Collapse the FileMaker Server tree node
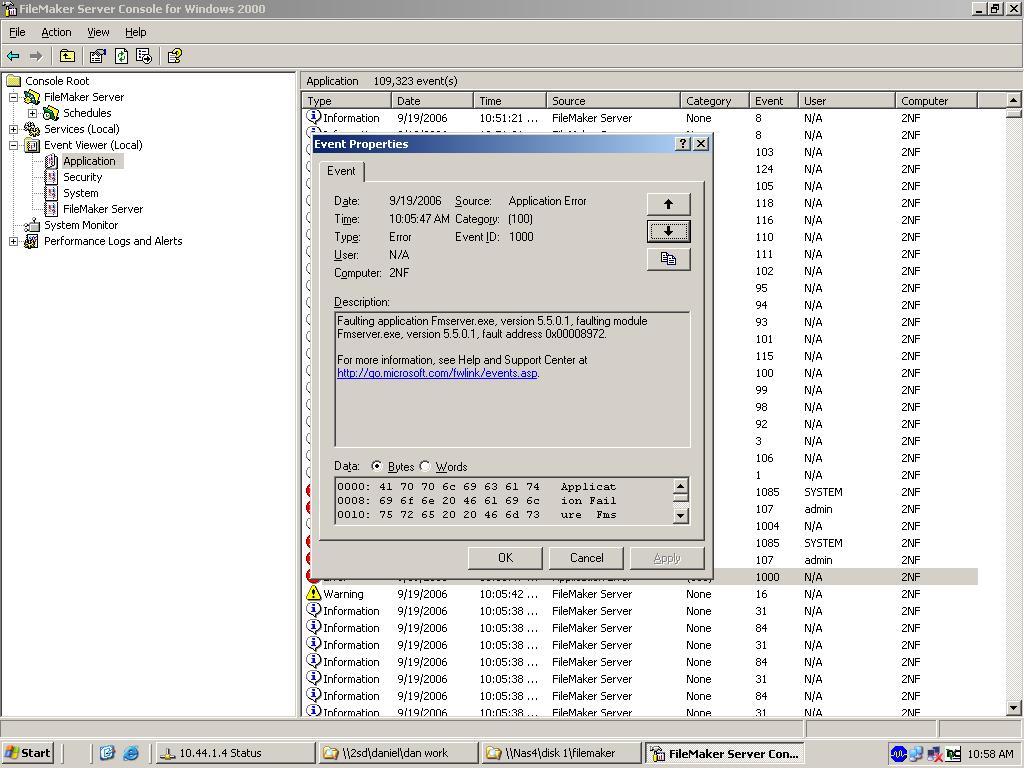 point(13,97)
